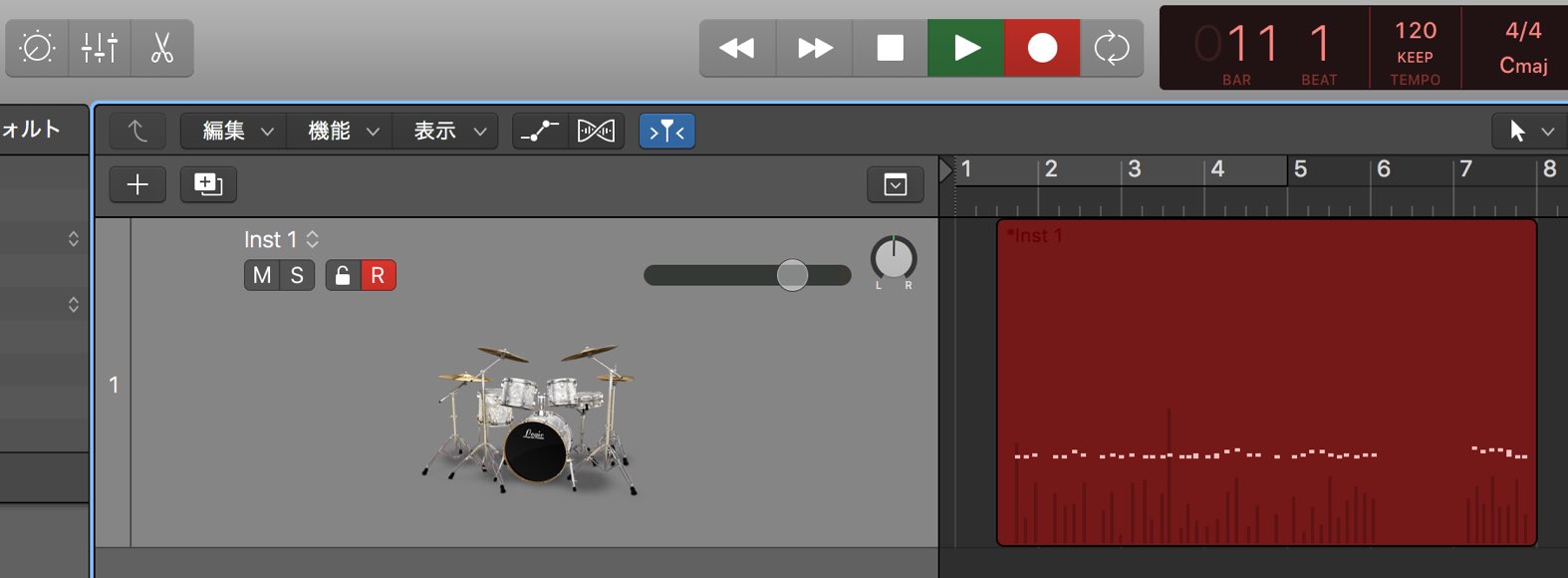Click bar 6 in the ruler
This screenshot has width=1568, height=578.
(1384, 169)
